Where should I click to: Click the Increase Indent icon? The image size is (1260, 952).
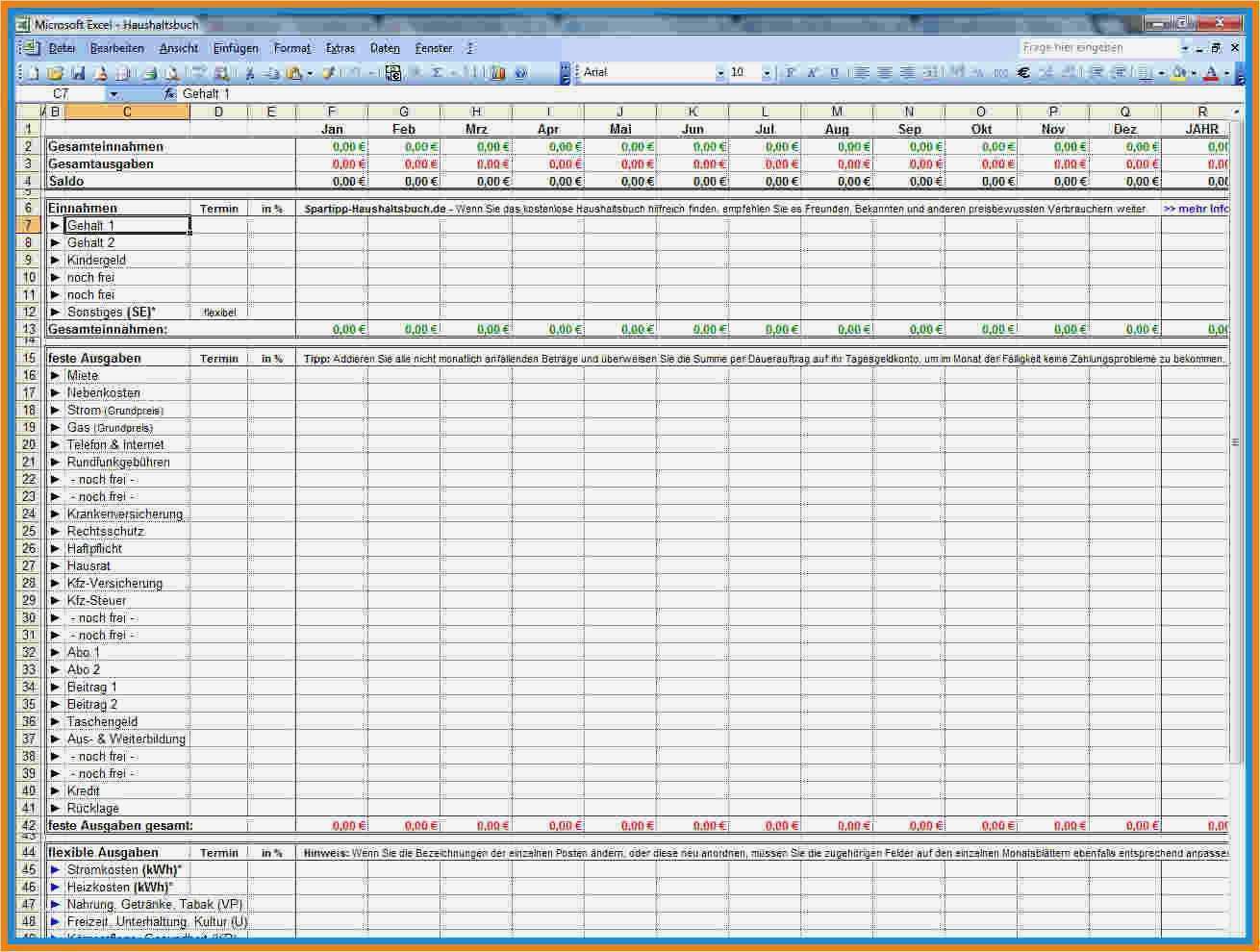click(x=1119, y=72)
